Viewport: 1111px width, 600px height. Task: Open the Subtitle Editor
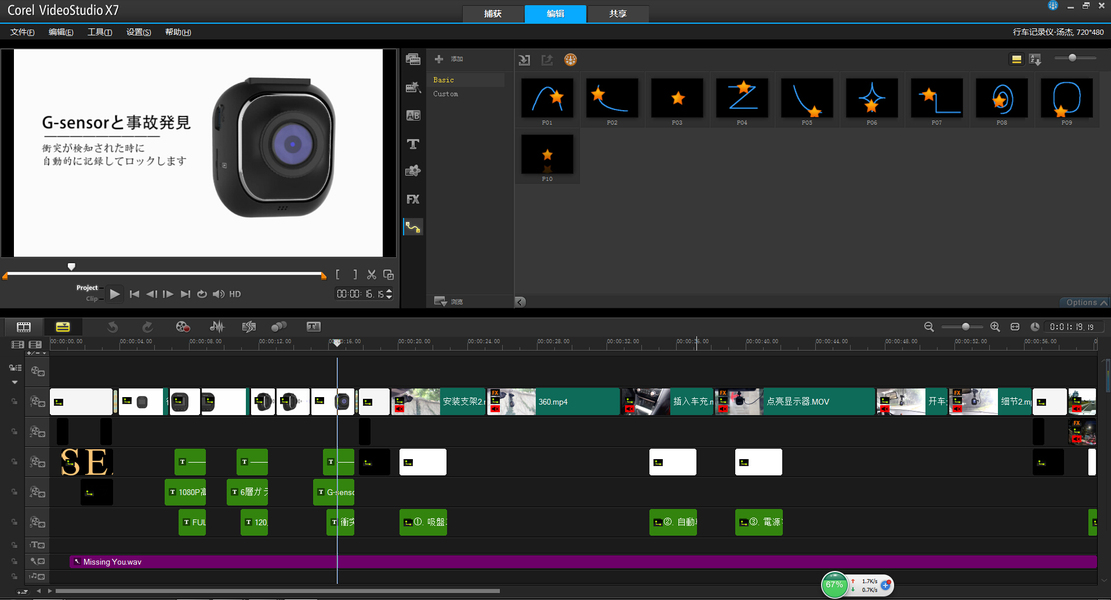tap(314, 327)
